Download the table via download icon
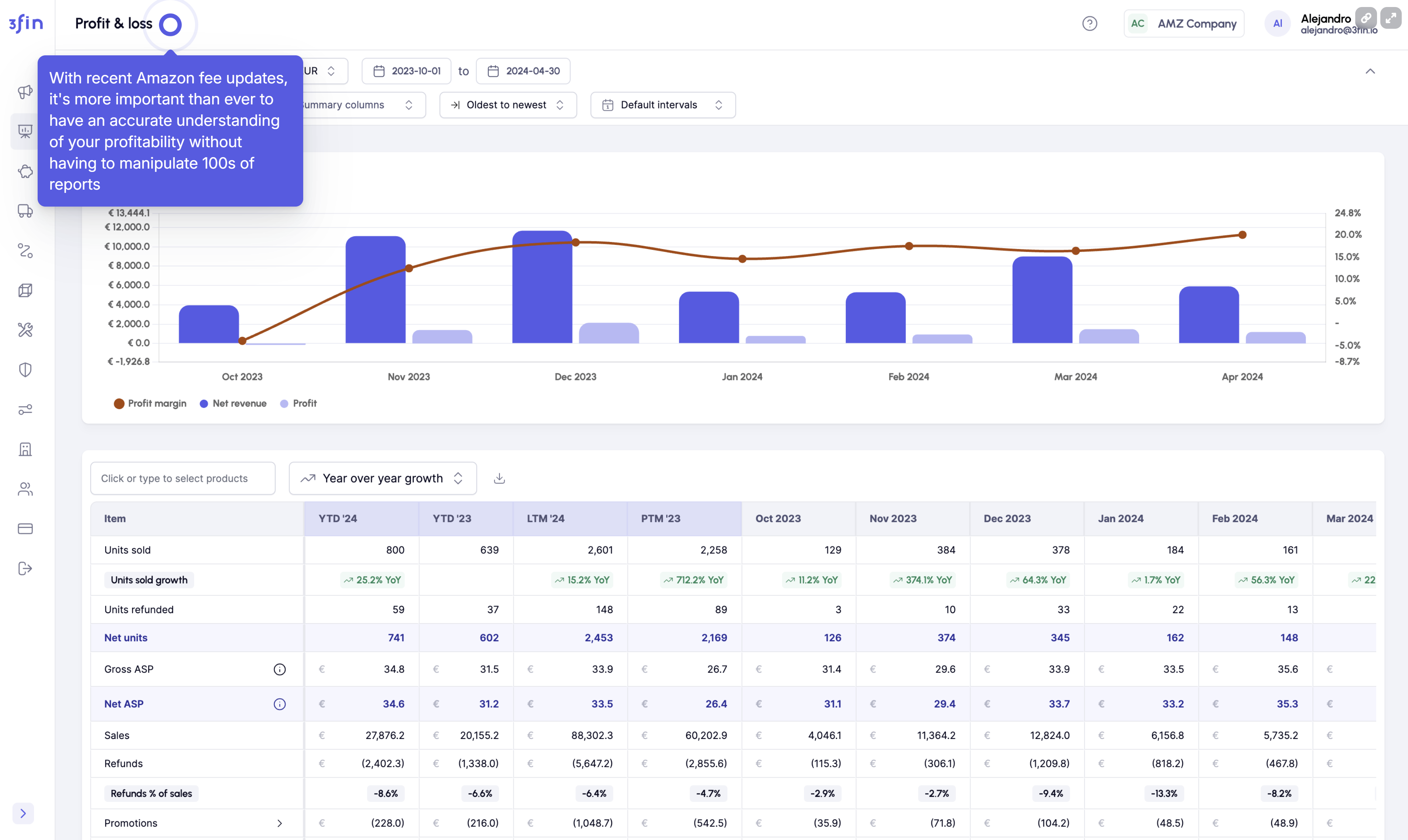Image resolution: width=1408 pixels, height=840 pixels. [499, 478]
